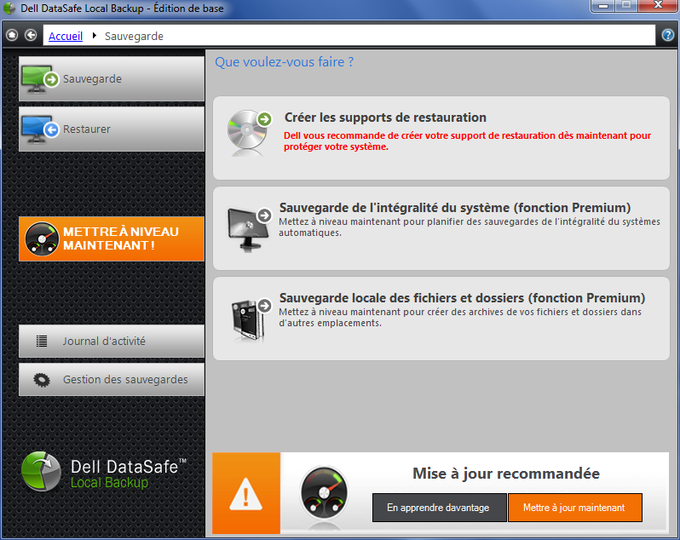This screenshot has width=680, height=540.
Task: Select Créer les supports de restauration
Action: coord(441,138)
